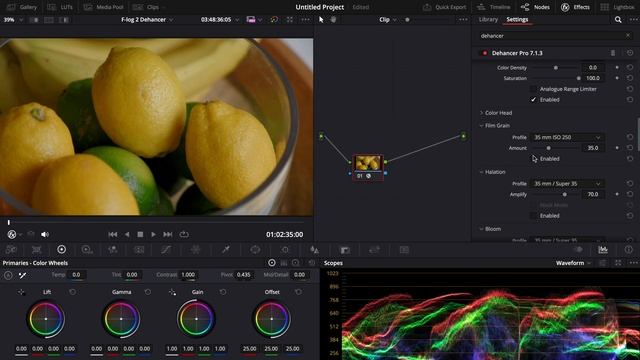Mute viewer audio speaker icon
The width and height of the screenshot is (640, 360).
pyautogui.click(x=45, y=234)
